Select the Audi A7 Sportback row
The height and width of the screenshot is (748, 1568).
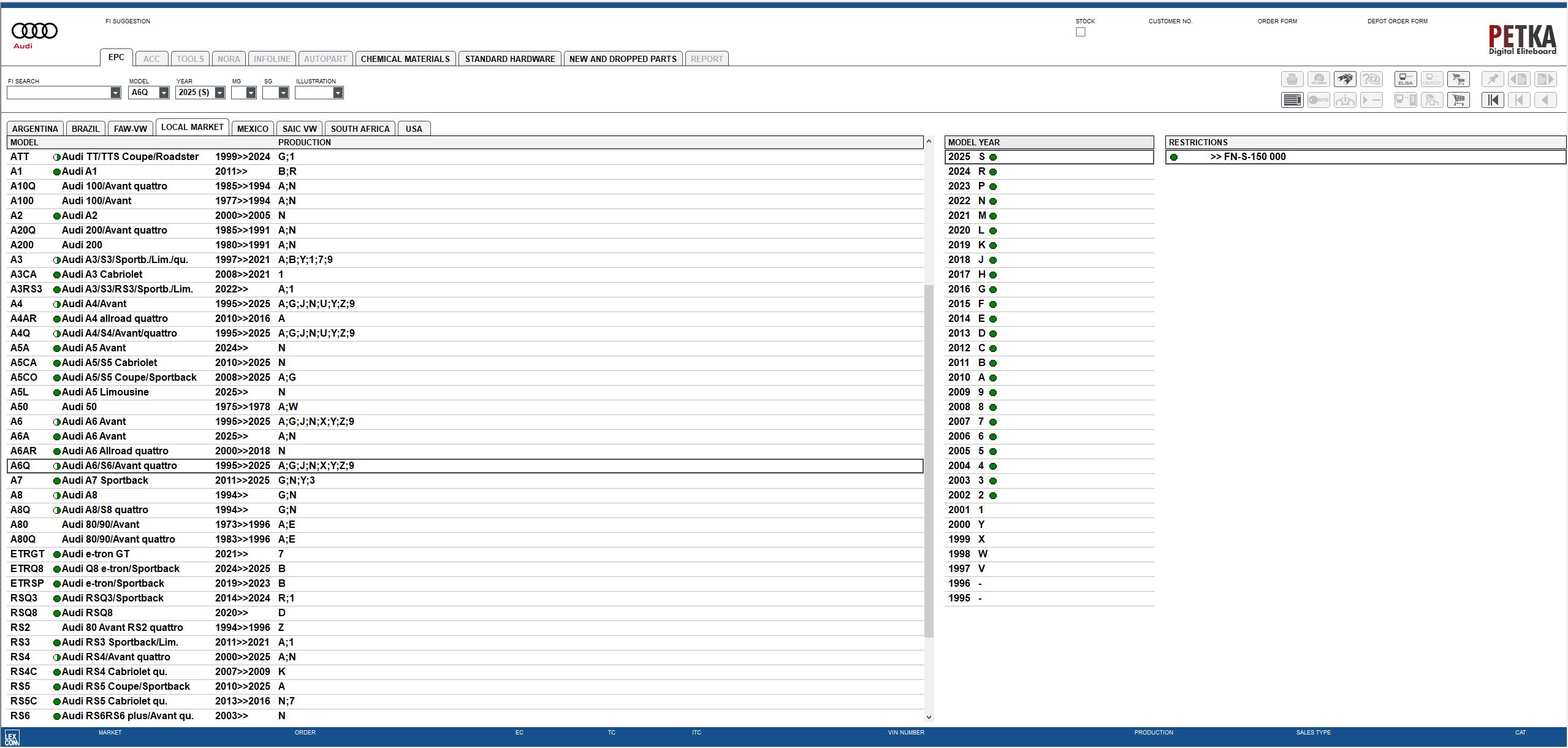(x=465, y=481)
